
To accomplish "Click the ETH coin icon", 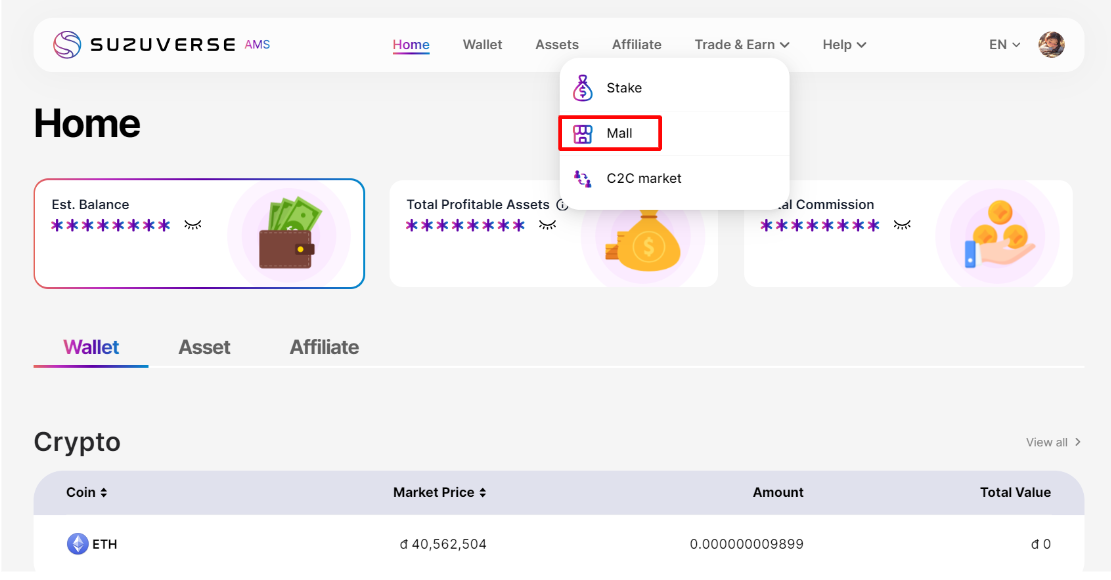I will point(77,544).
